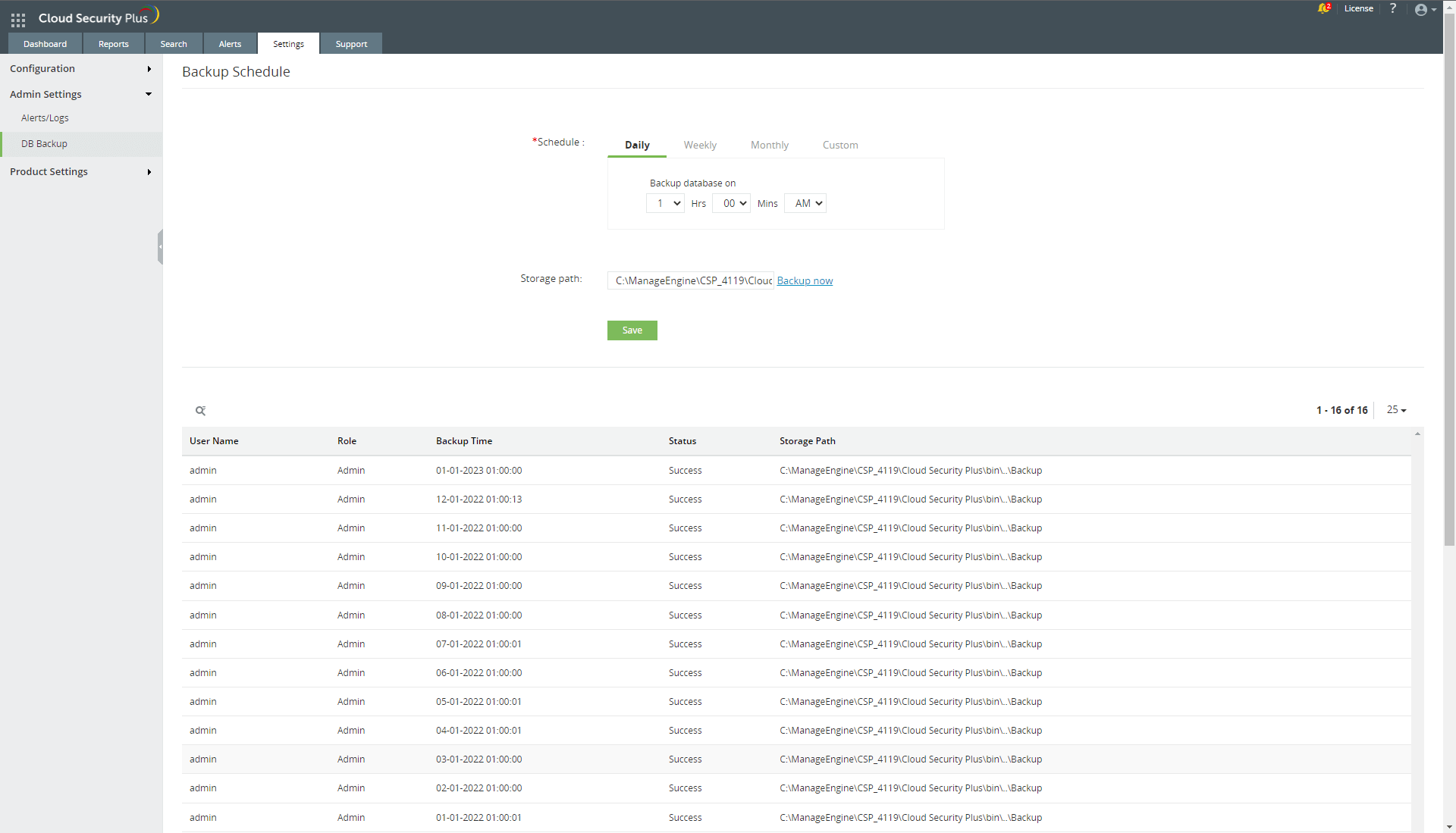Screen dimensions: 1456x833
Task: Collapse the sidebar using the edge handle
Action: click(x=160, y=246)
